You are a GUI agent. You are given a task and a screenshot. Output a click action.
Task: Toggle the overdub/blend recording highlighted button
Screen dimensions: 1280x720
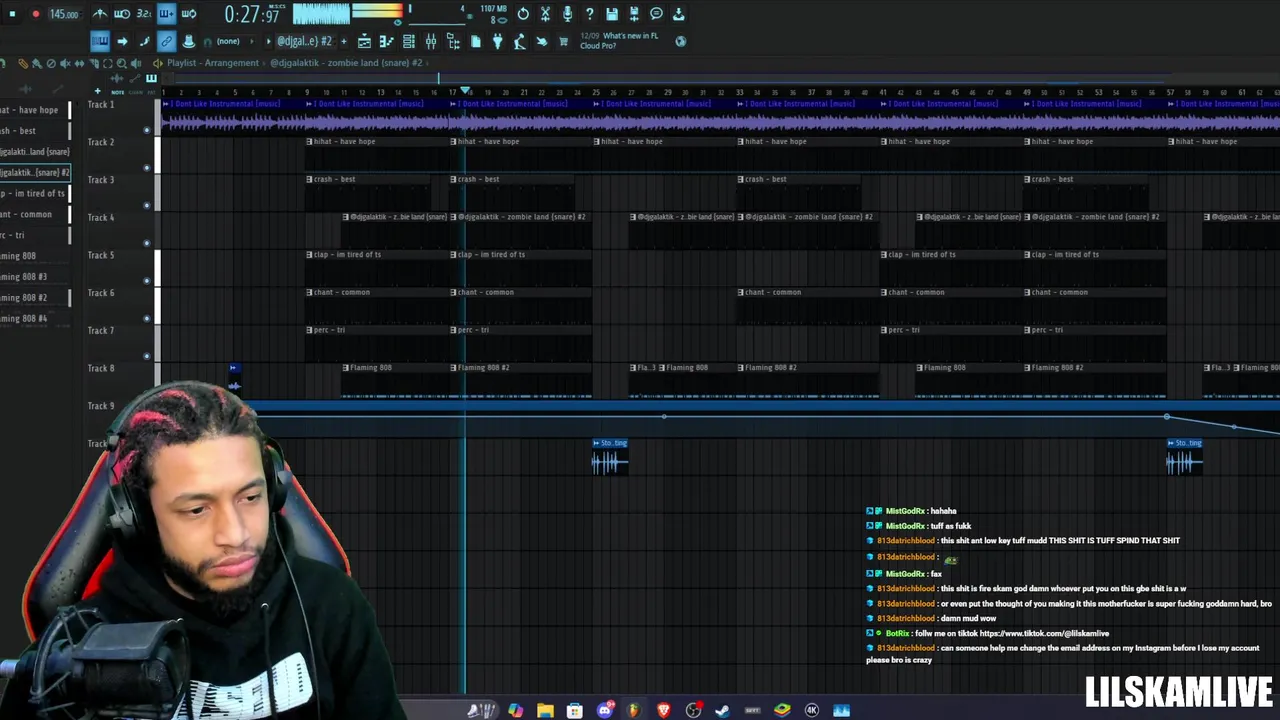[166, 14]
